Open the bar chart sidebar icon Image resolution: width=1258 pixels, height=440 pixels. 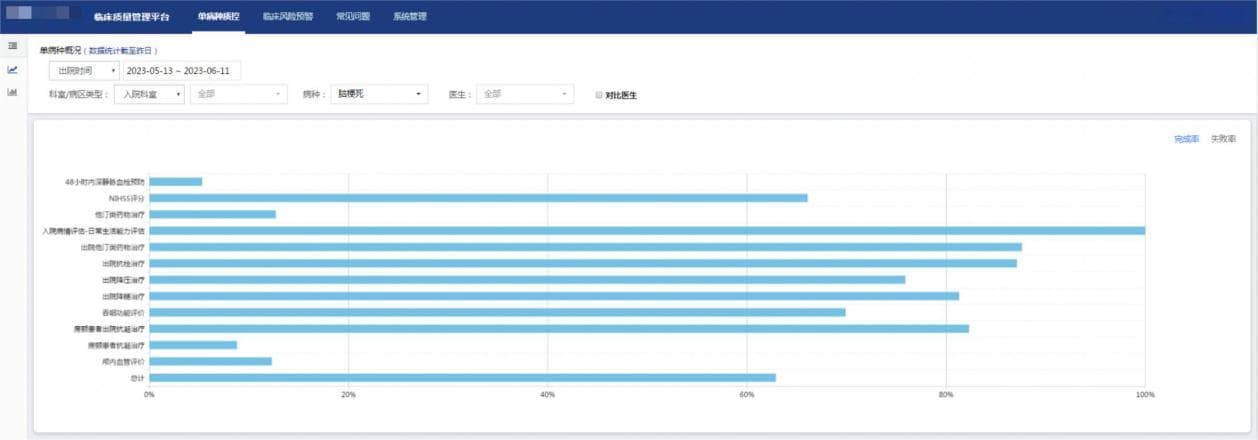click(12, 92)
